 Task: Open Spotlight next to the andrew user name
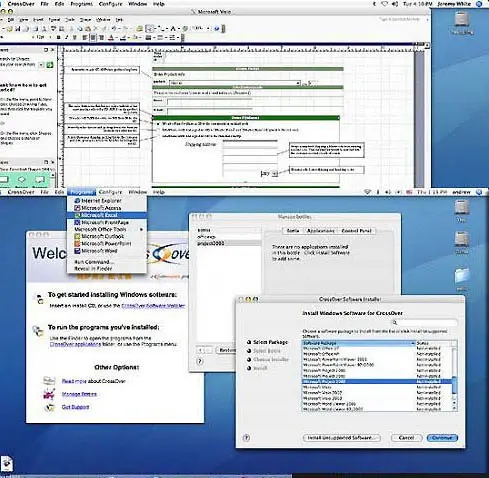pos(479,192)
